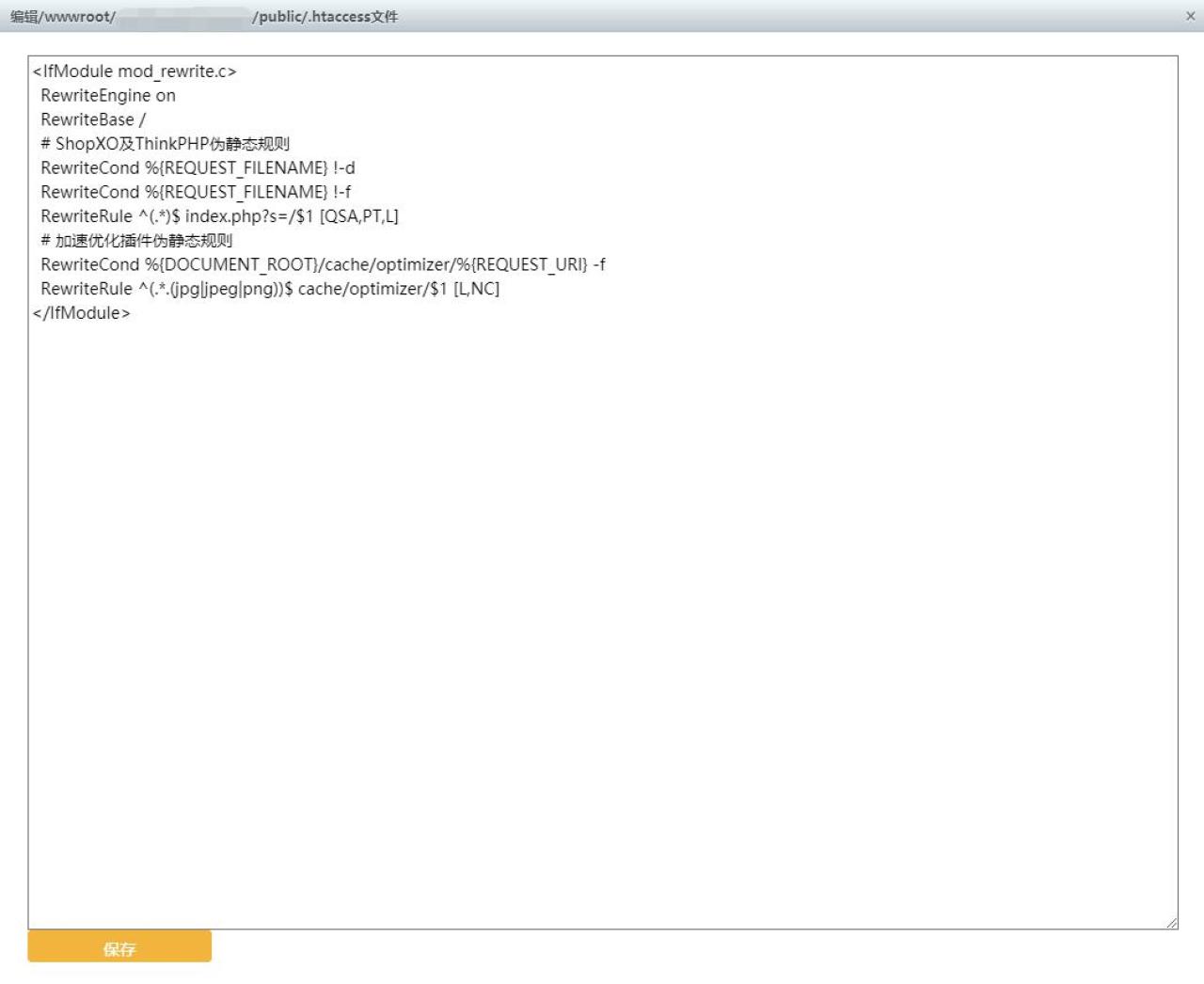
Task: Click the orange 保存 save button
Action: (x=119, y=947)
